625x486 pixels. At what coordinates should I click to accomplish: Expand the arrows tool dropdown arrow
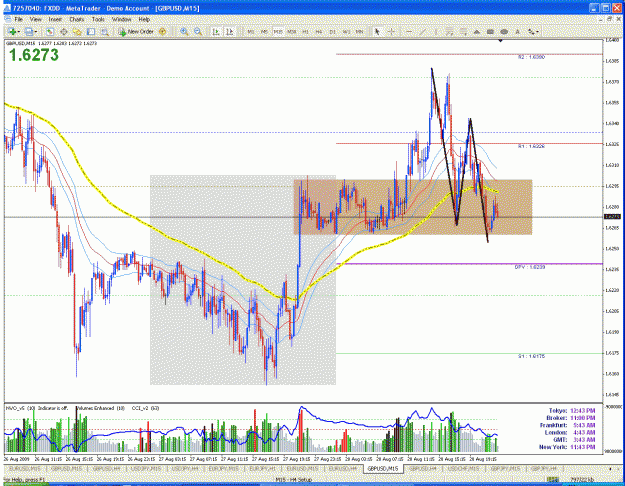pyautogui.click(x=538, y=31)
